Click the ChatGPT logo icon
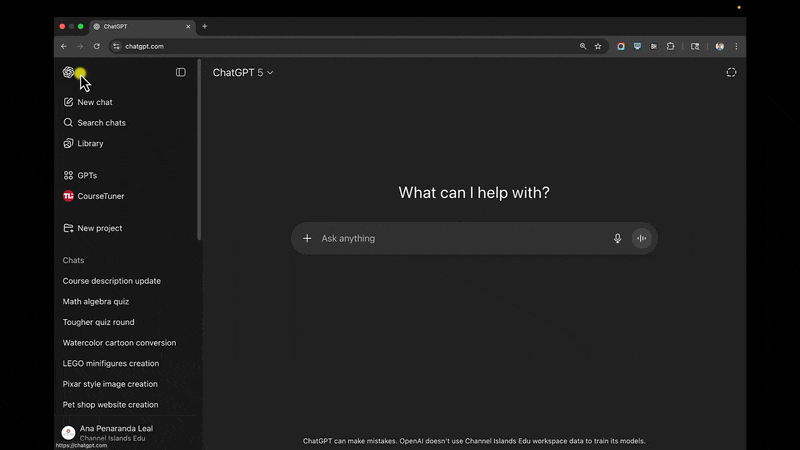This screenshot has height=450, width=800. coord(68,72)
